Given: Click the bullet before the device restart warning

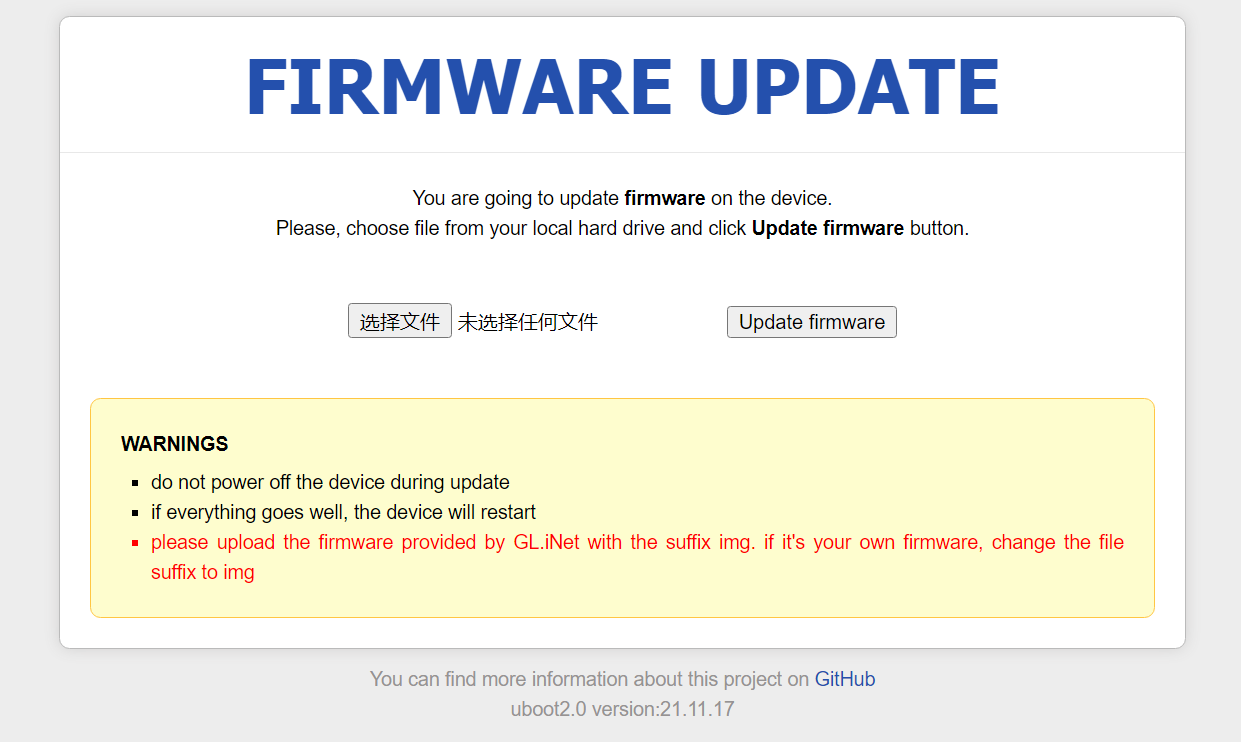Looking at the screenshot, I should tap(135, 513).
